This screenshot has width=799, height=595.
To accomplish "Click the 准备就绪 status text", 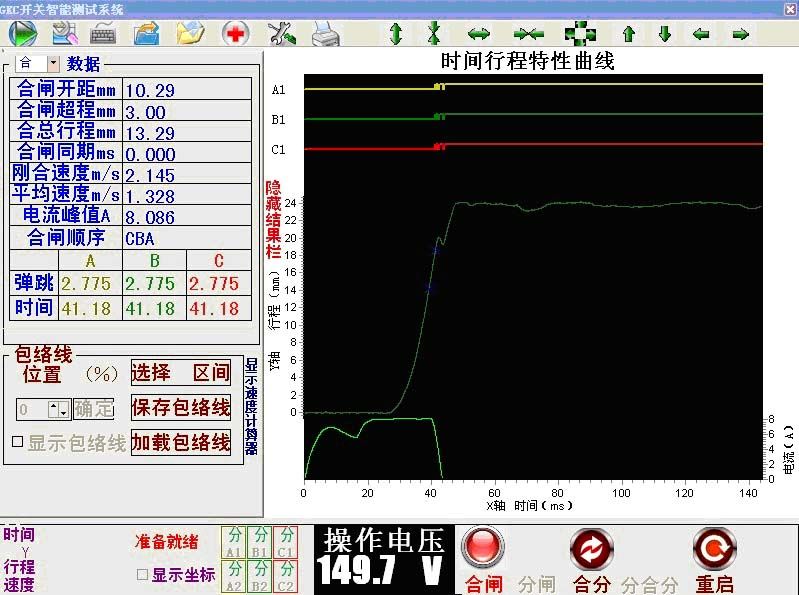I will [x=167, y=542].
